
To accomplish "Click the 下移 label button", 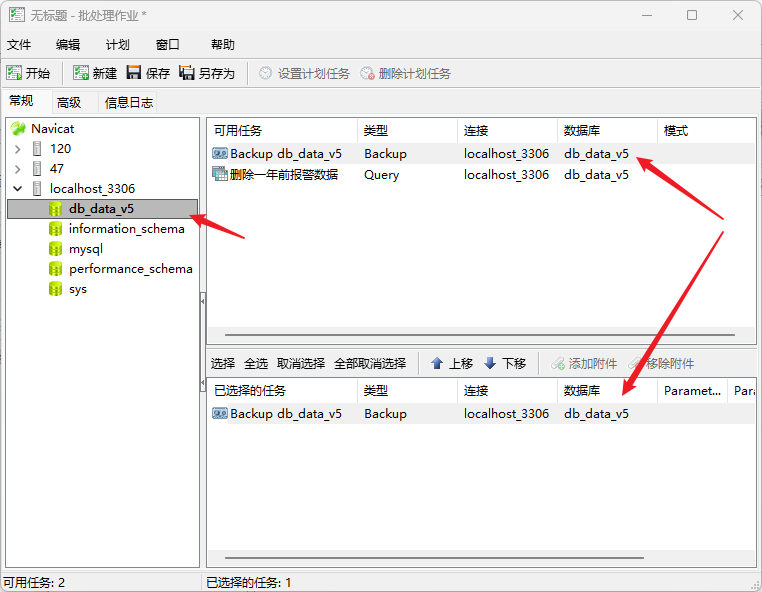I will coord(514,363).
